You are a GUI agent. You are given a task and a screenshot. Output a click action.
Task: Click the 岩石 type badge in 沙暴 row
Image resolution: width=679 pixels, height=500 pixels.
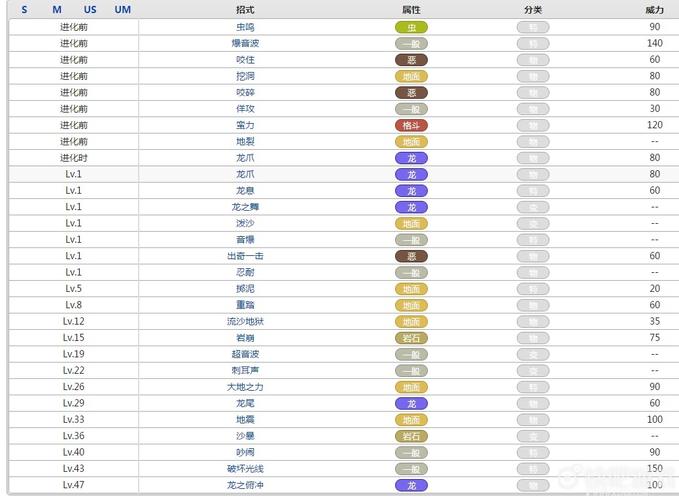point(411,436)
